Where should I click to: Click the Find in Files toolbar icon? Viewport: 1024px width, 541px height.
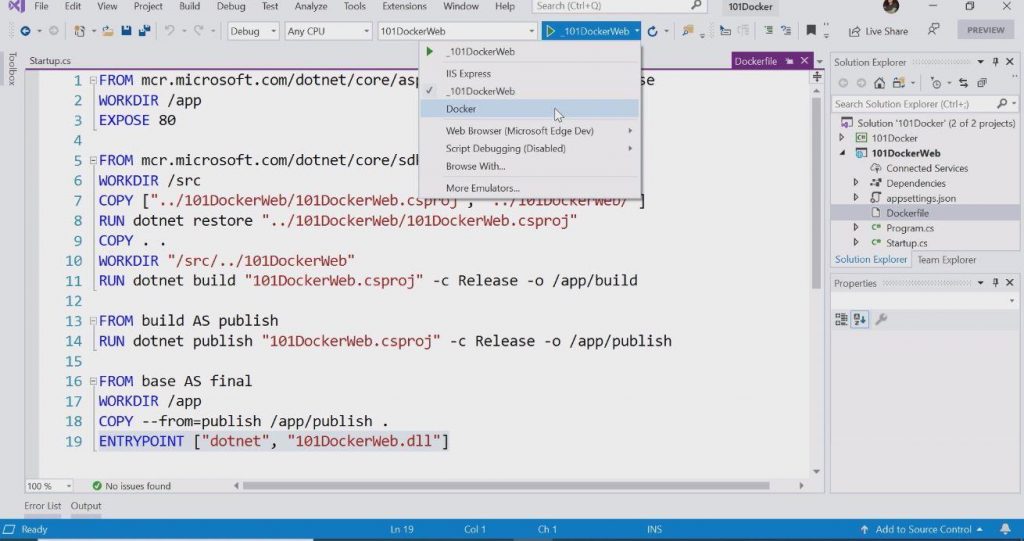(687, 31)
